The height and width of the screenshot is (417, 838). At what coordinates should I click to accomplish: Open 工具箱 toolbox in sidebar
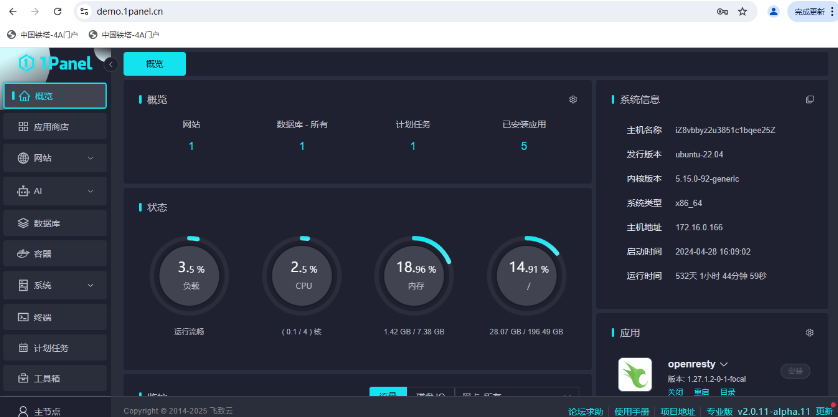55,379
